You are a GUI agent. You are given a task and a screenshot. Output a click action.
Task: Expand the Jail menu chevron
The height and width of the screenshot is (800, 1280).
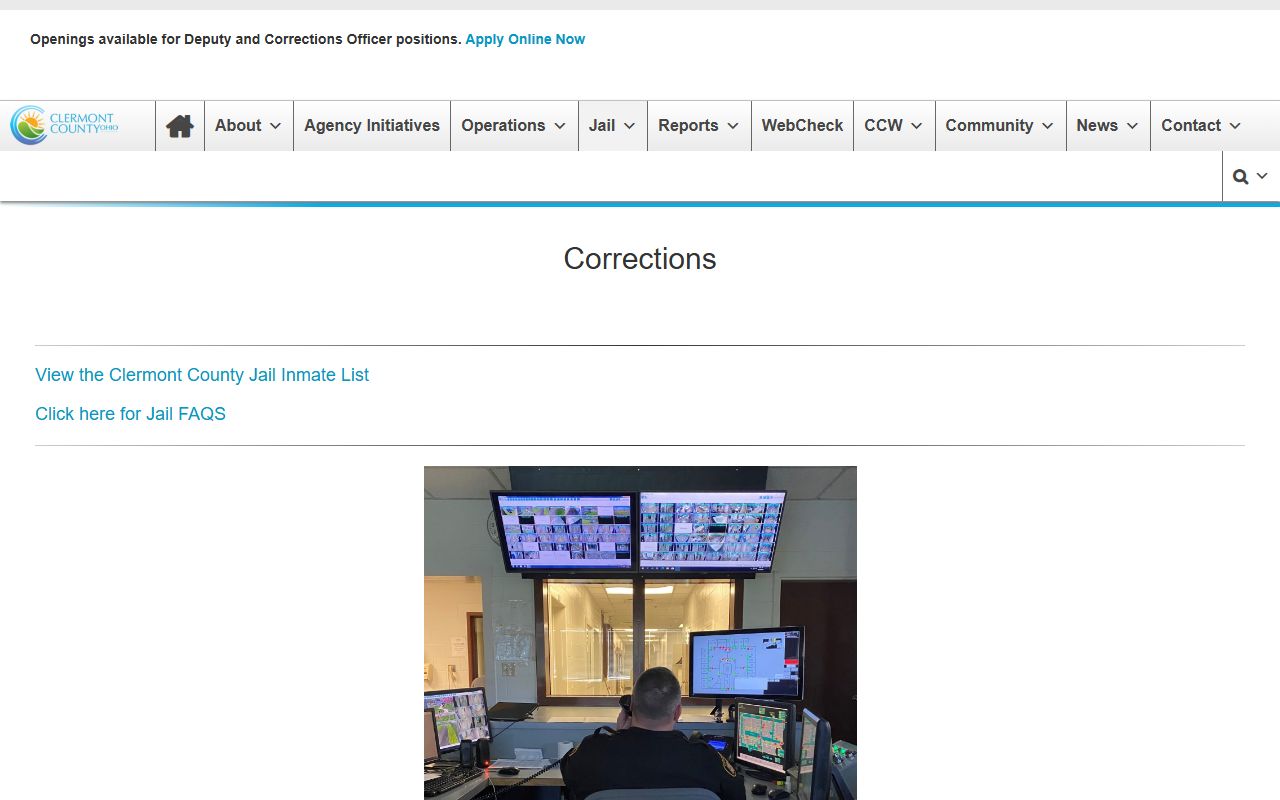(629, 126)
